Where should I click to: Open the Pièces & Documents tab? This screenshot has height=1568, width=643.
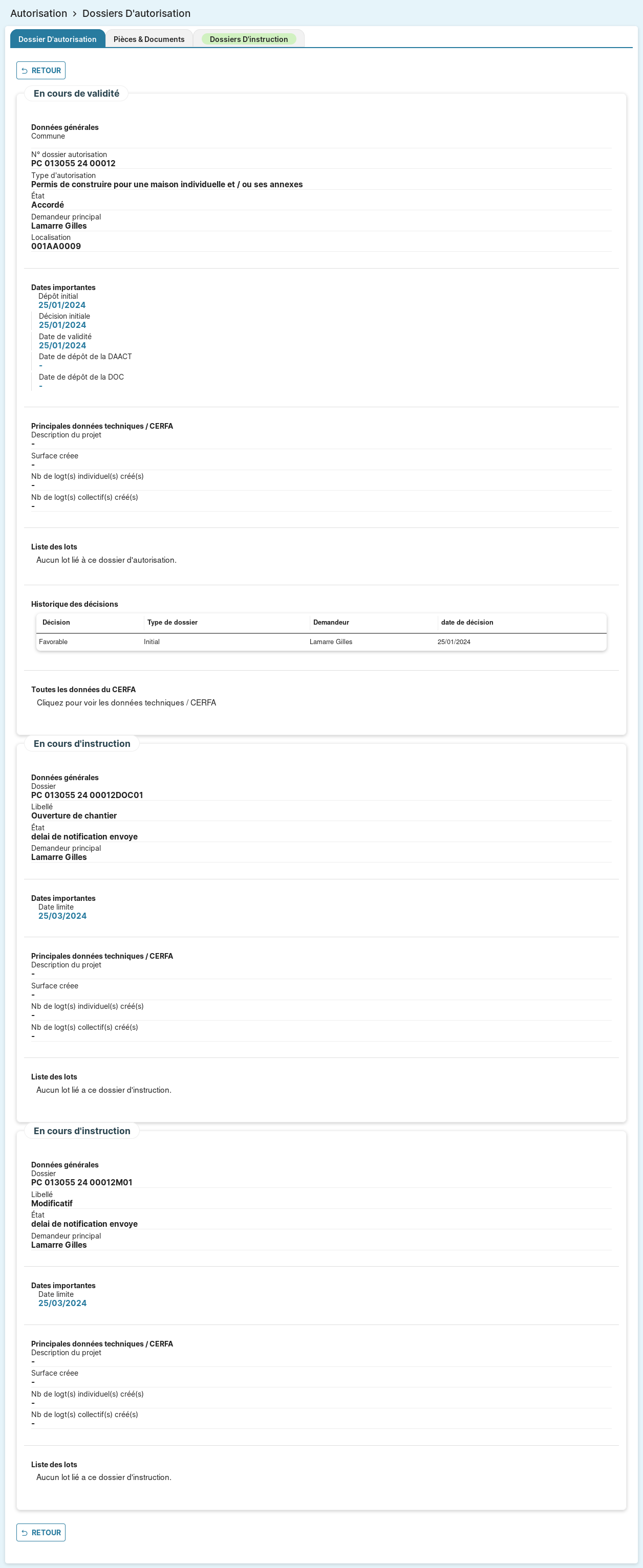(148, 39)
